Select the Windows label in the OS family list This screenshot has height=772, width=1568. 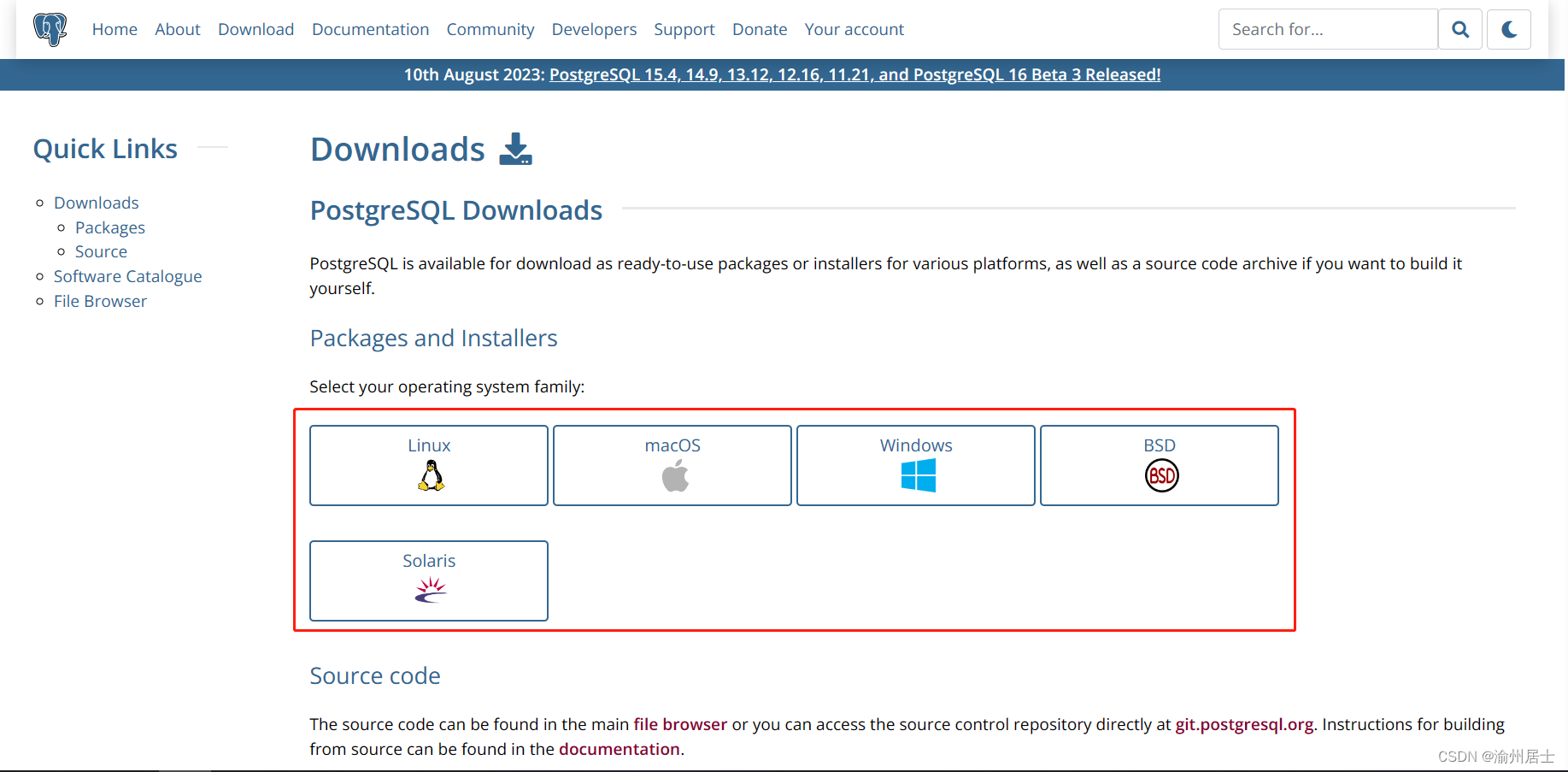click(x=916, y=445)
